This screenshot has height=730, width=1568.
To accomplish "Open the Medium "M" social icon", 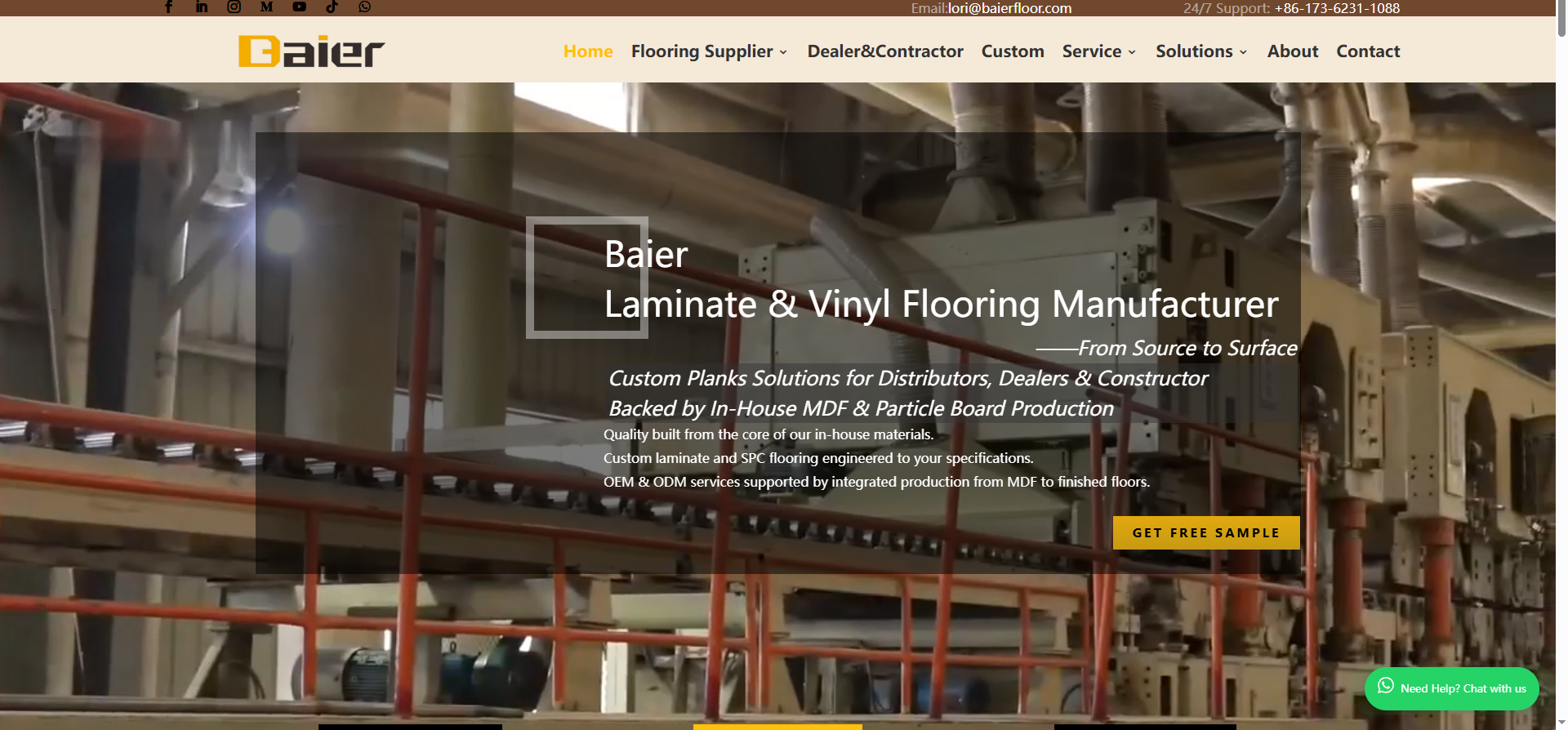I will [x=266, y=7].
